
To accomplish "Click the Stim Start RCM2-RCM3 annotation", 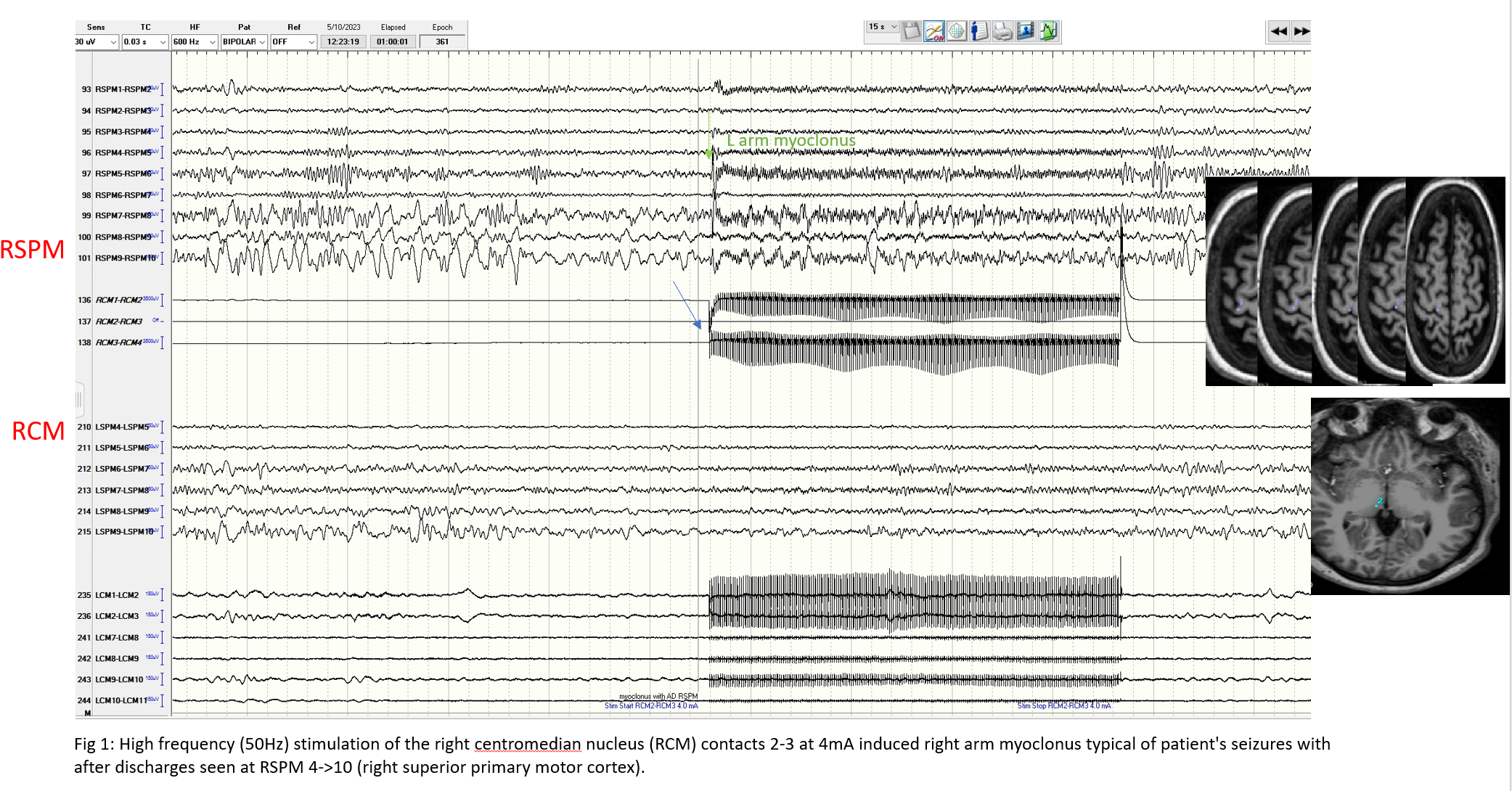I will pos(651,705).
